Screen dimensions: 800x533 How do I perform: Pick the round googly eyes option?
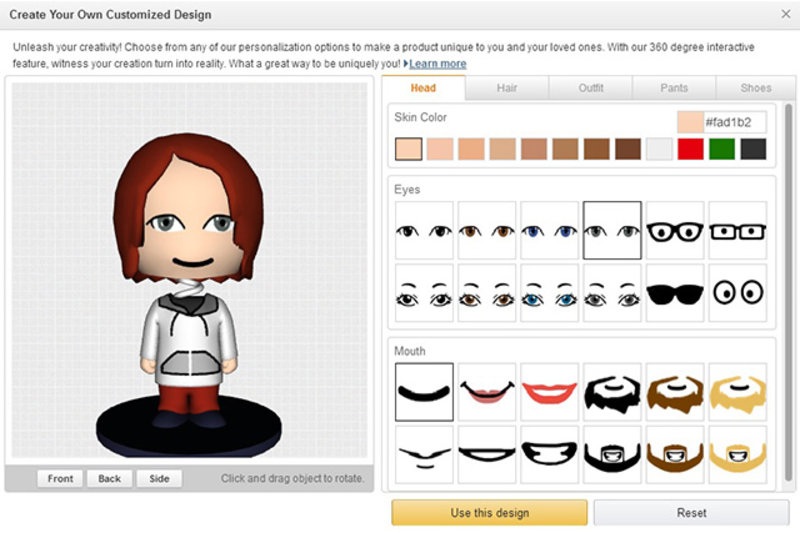click(737, 293)
